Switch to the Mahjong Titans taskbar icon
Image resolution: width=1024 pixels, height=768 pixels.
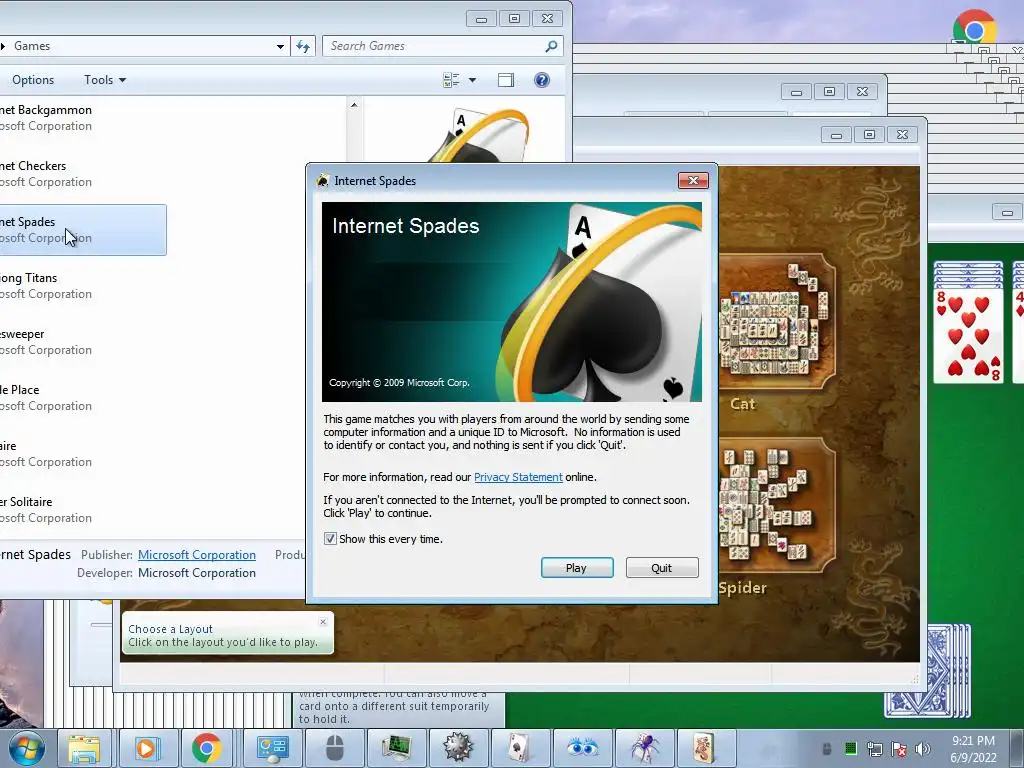[705, 748]
